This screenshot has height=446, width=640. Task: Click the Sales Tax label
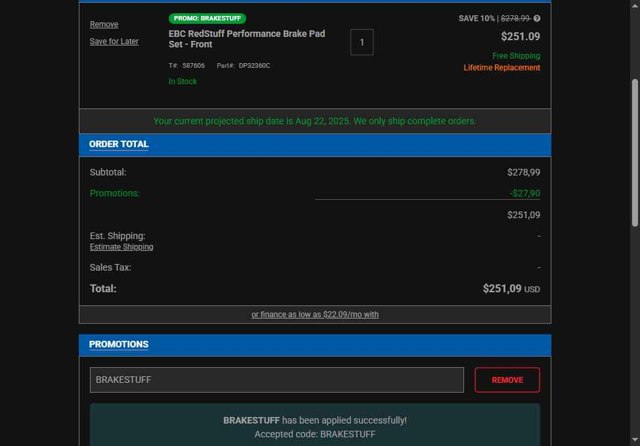pos(110,268)
